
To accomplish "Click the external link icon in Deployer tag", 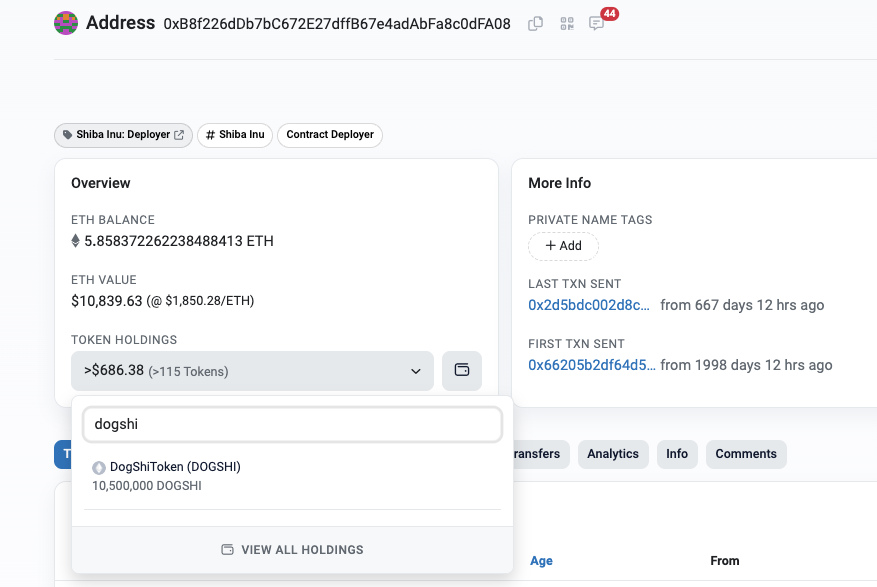I will pos(179,135).
